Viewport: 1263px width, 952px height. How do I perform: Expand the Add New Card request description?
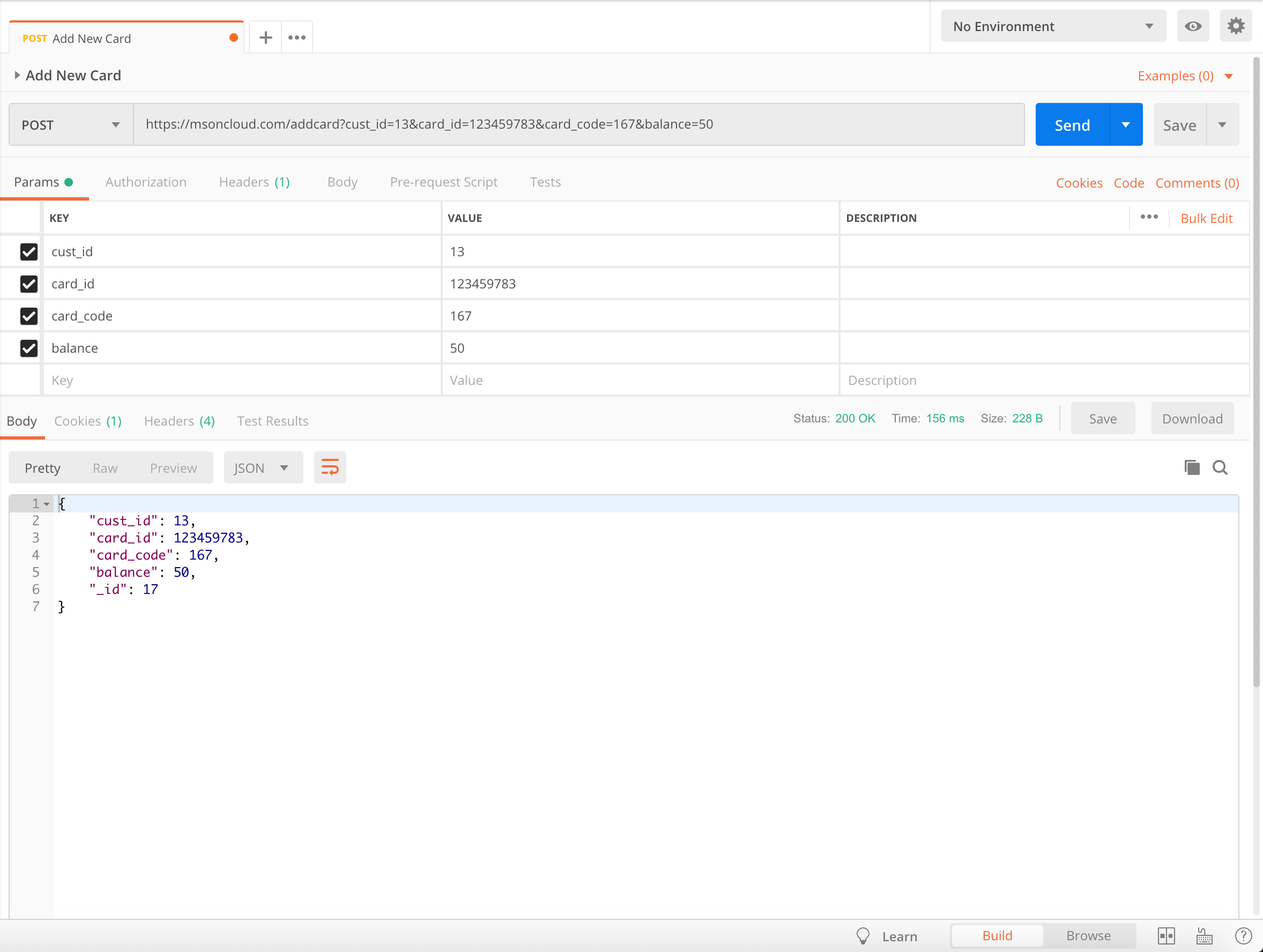(17, 75)
